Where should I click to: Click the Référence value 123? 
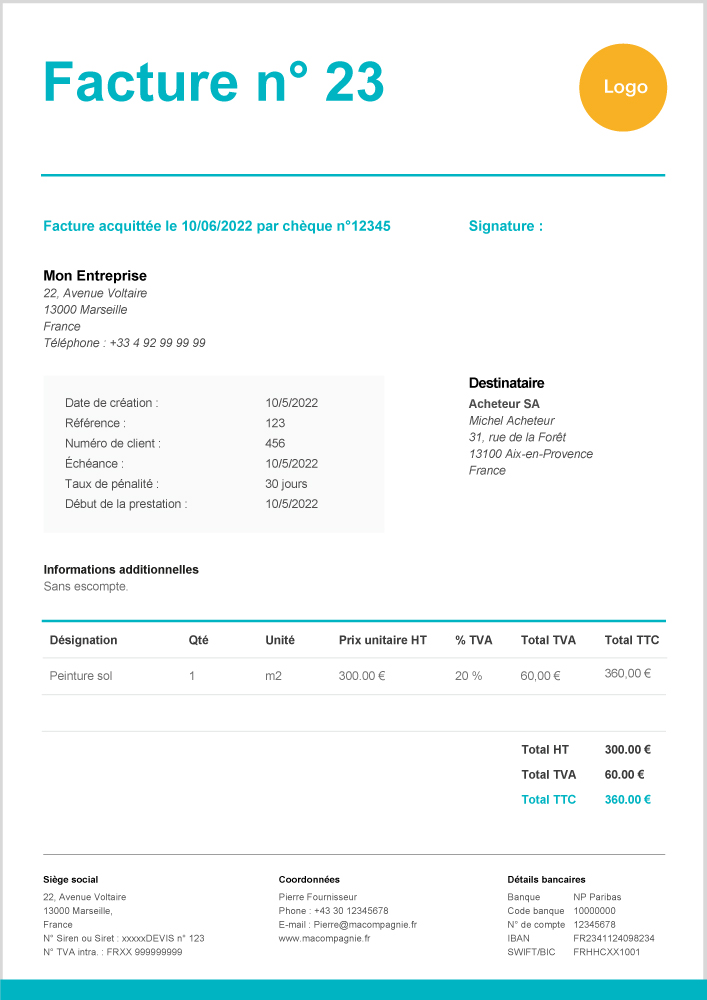[275, 423]
